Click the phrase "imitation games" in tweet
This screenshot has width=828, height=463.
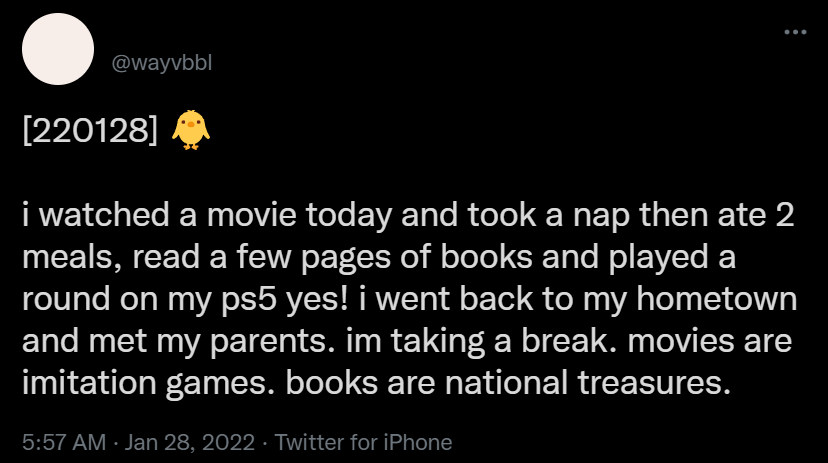pos(144,383)
